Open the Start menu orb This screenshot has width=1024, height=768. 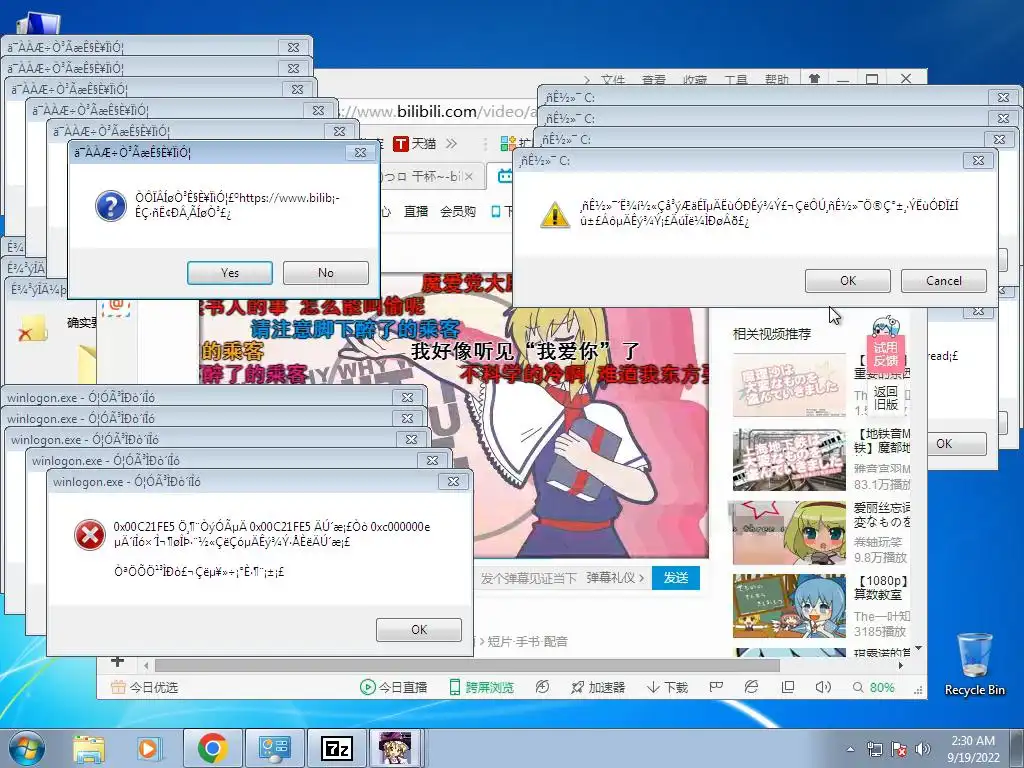click(x=26, y=748)
